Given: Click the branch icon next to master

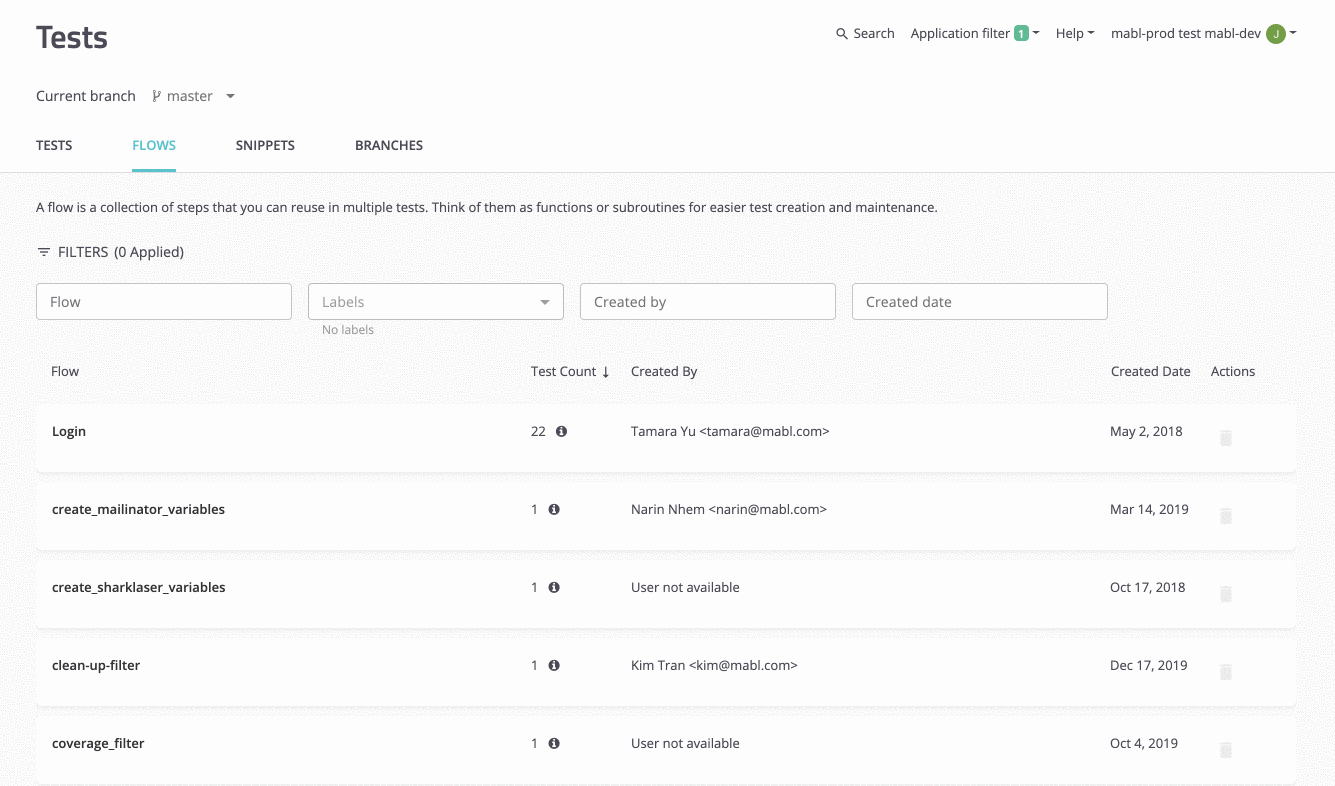Looking at the screenshot, I should pos(157,97).
